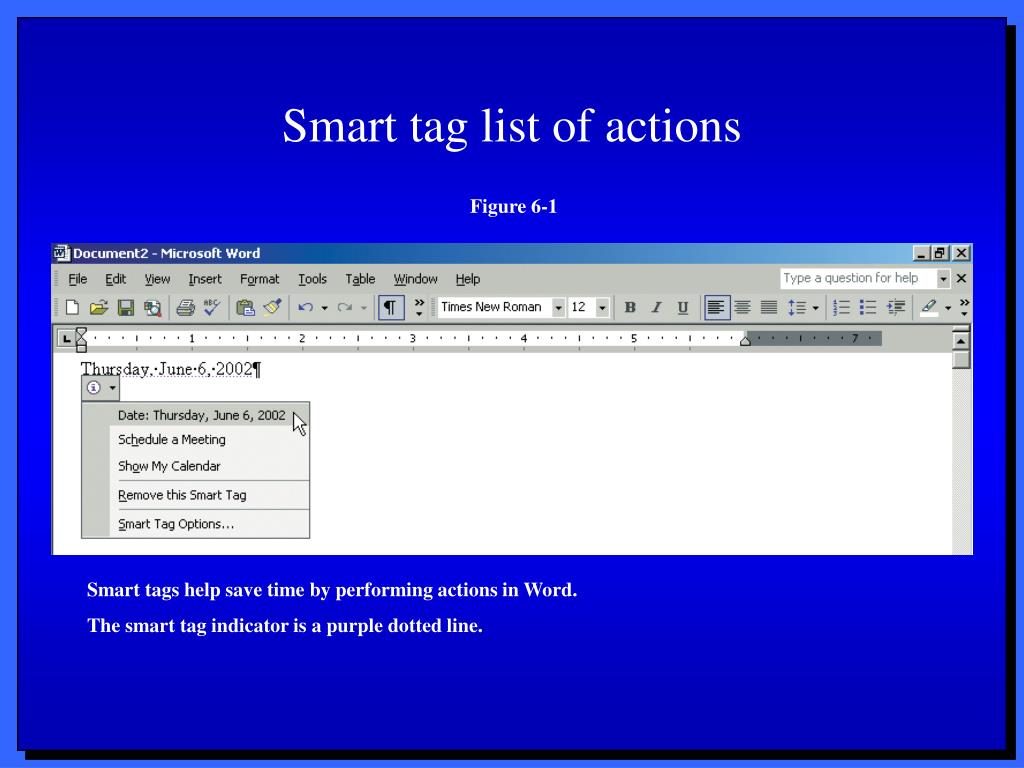The width and height of the screenshot is (1024, 768).
Task: Open the Undo history dropdown arrow
Action: click(324, 308)
